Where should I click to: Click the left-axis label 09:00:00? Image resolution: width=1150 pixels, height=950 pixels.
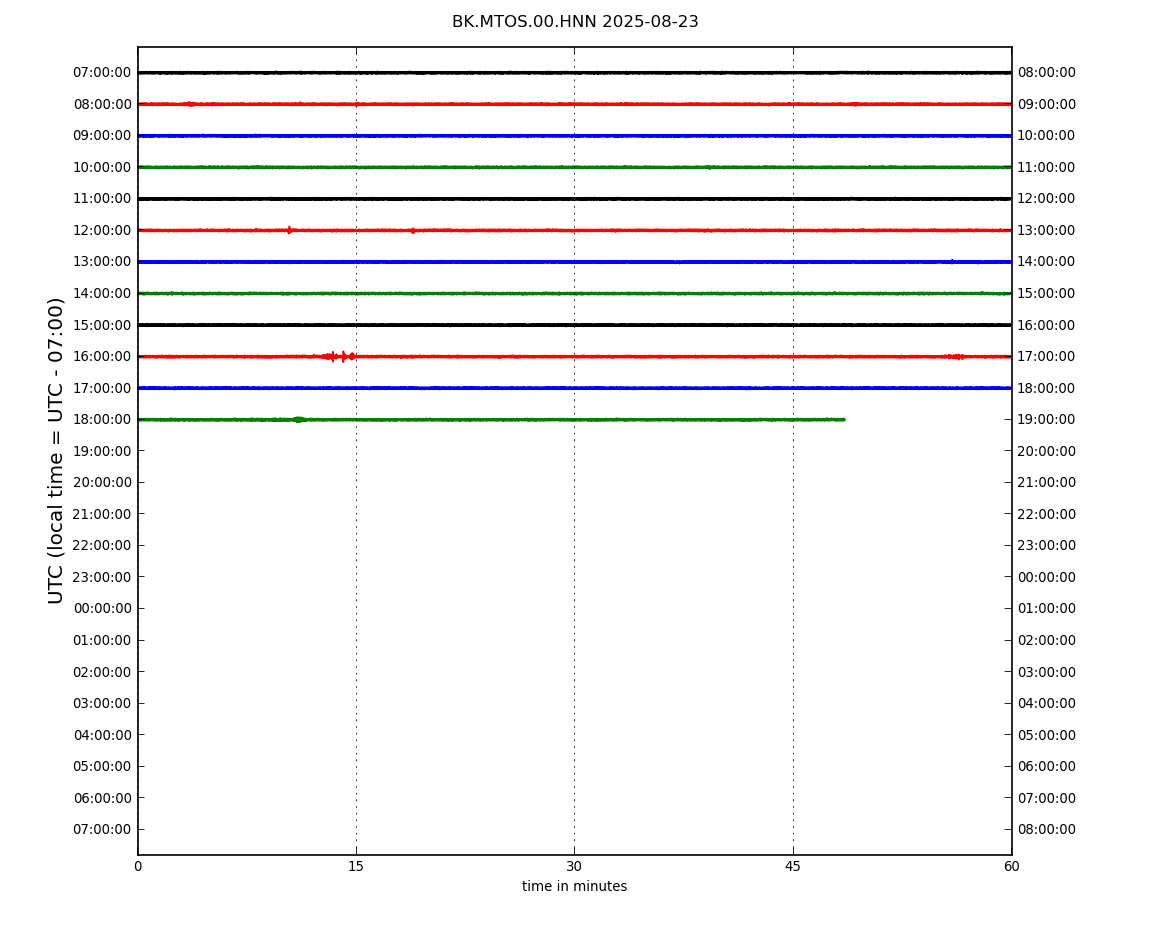(103, 136)
